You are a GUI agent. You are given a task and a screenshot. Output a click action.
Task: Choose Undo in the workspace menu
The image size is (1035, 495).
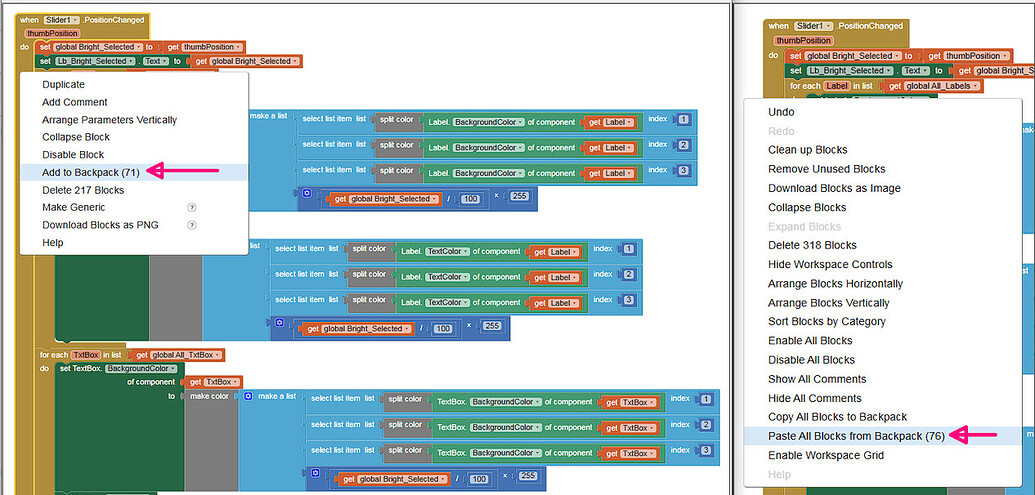(x=781, y=112)
